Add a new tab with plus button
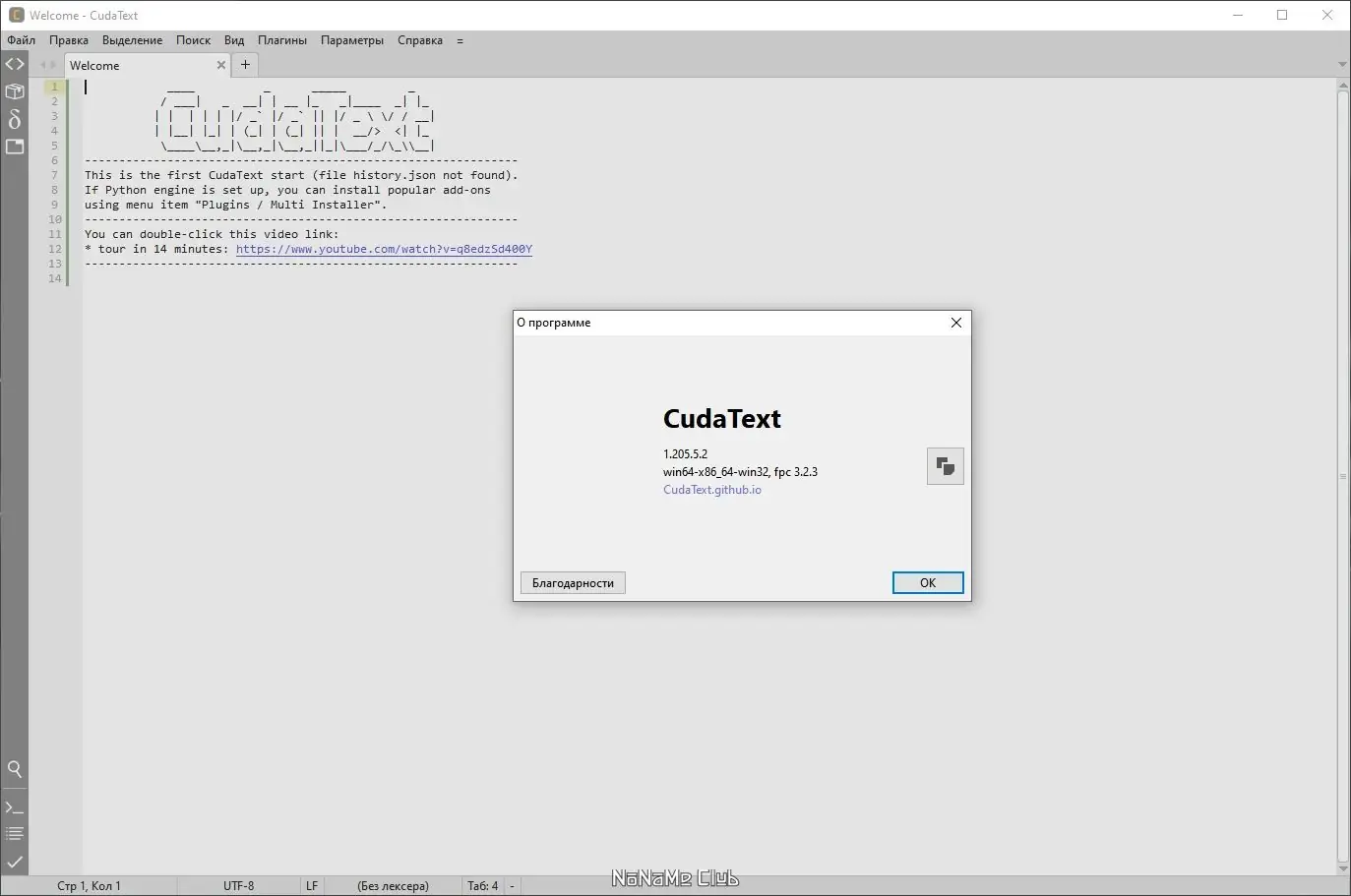Screen dimensions: 1351x896 (245, 65)
